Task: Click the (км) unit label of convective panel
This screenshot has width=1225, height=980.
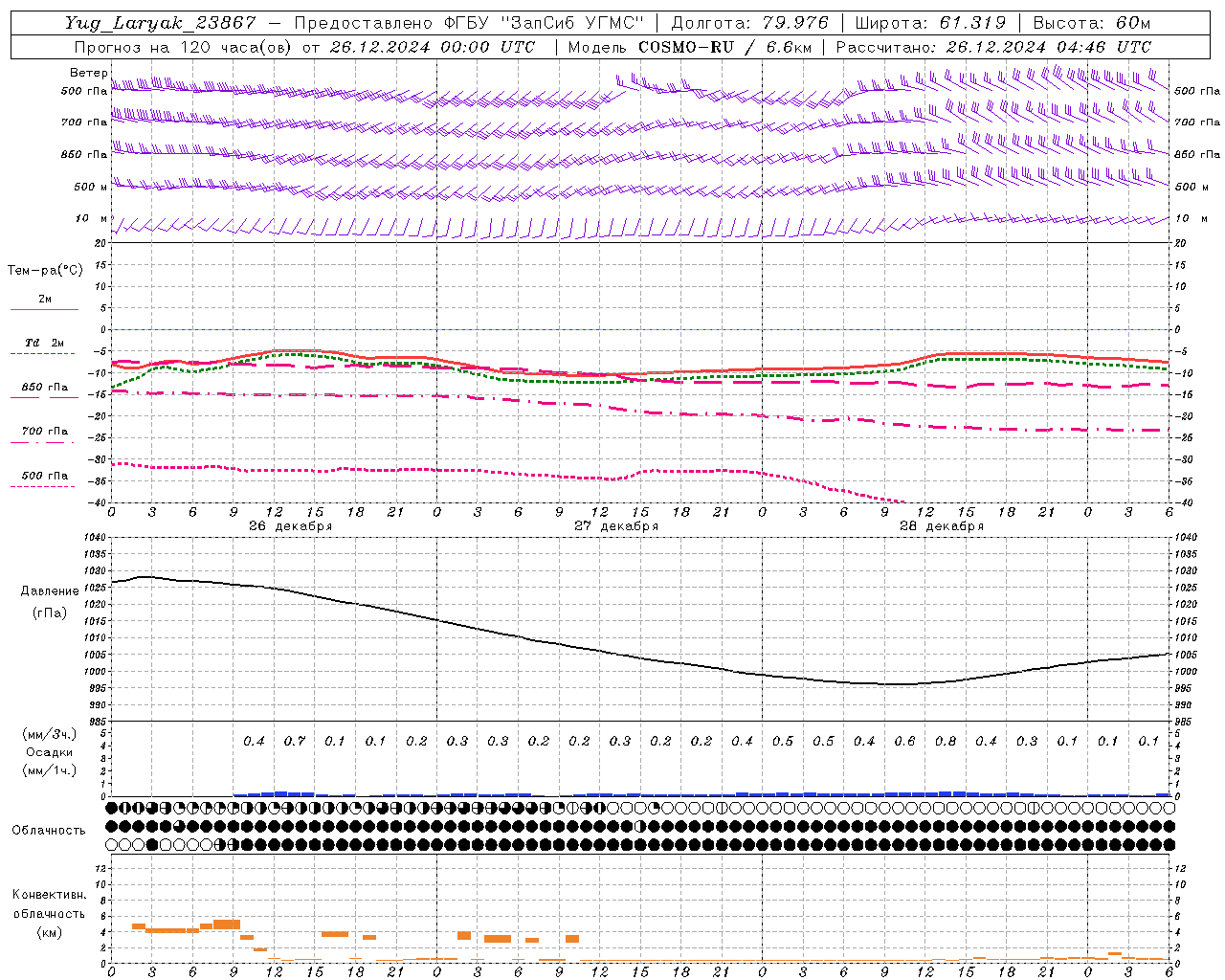Action: pos(49,932)
